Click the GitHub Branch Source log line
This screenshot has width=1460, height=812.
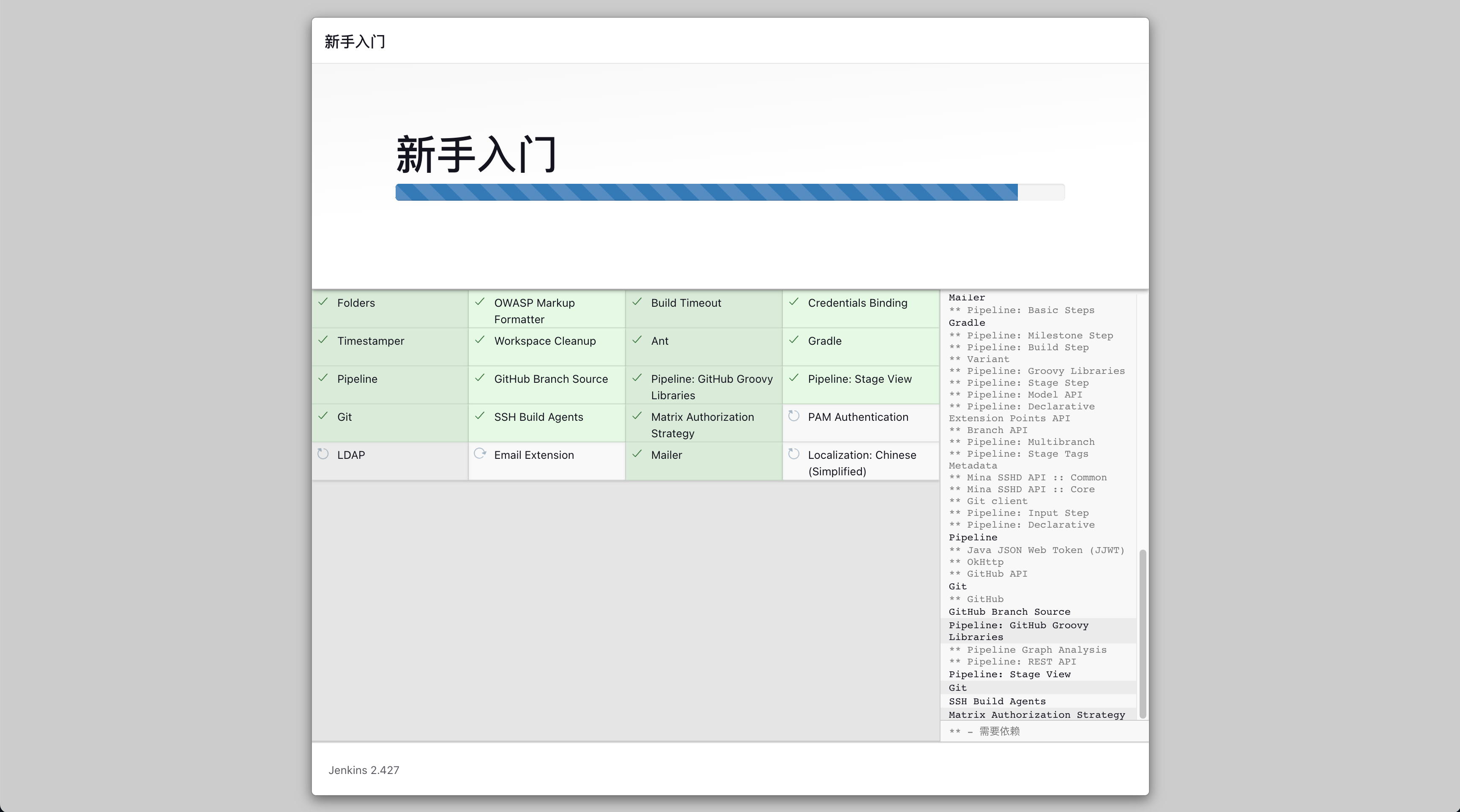pyautogui.click(x=1009, y=612)
